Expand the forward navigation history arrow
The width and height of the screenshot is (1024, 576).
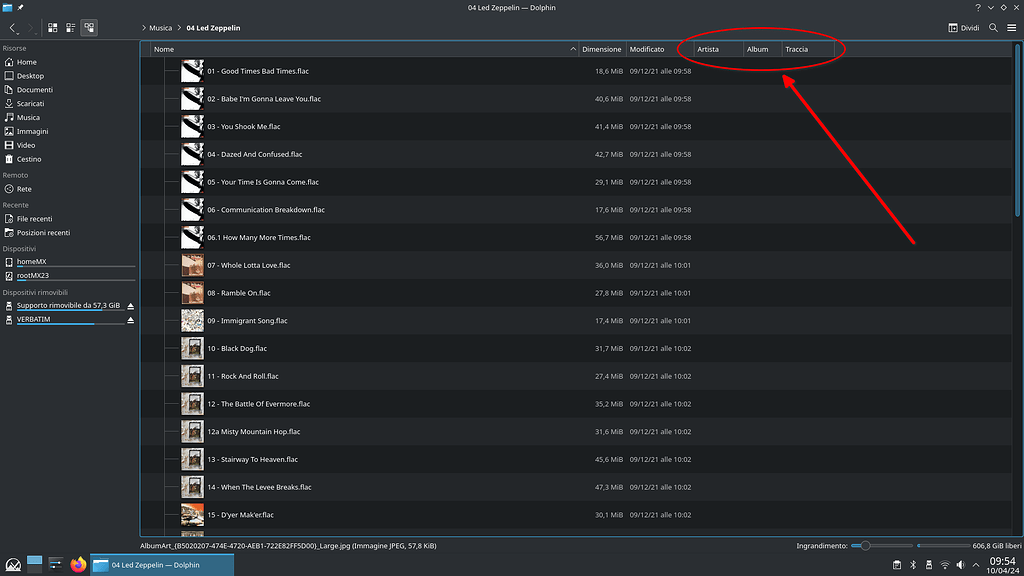36,33
